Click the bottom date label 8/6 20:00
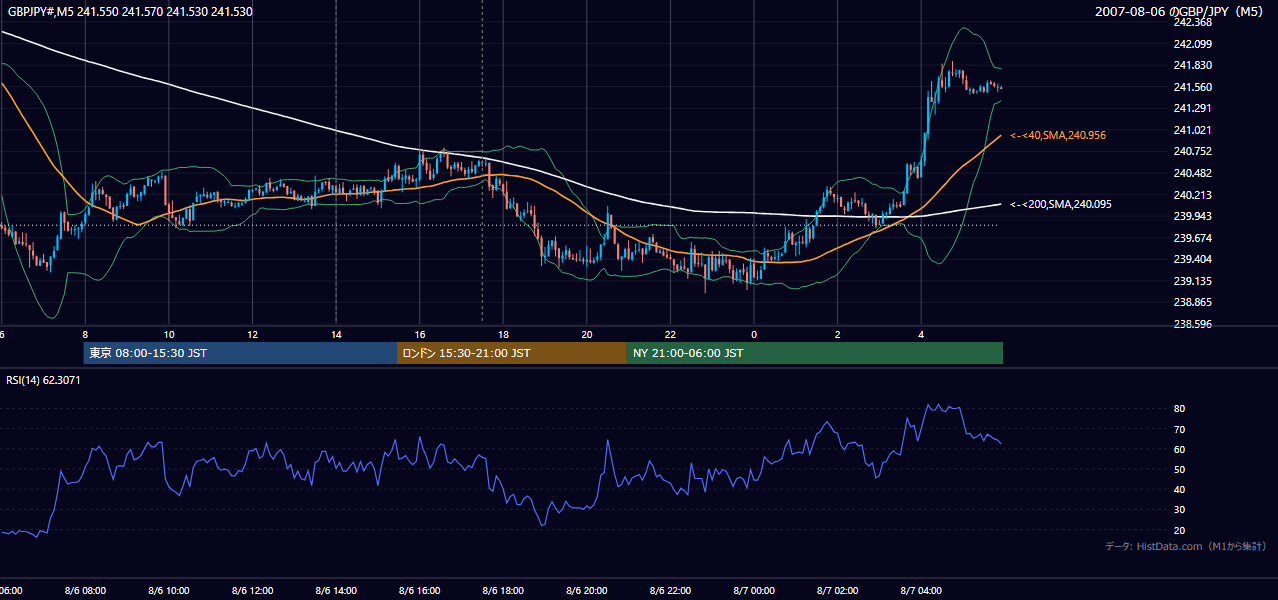 [586, 591]
